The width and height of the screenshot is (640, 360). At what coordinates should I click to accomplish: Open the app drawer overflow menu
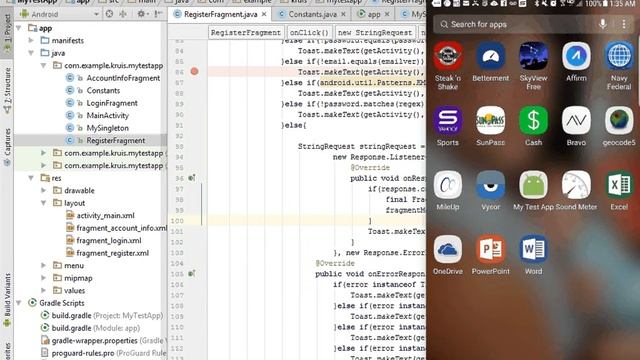point(624,24)
